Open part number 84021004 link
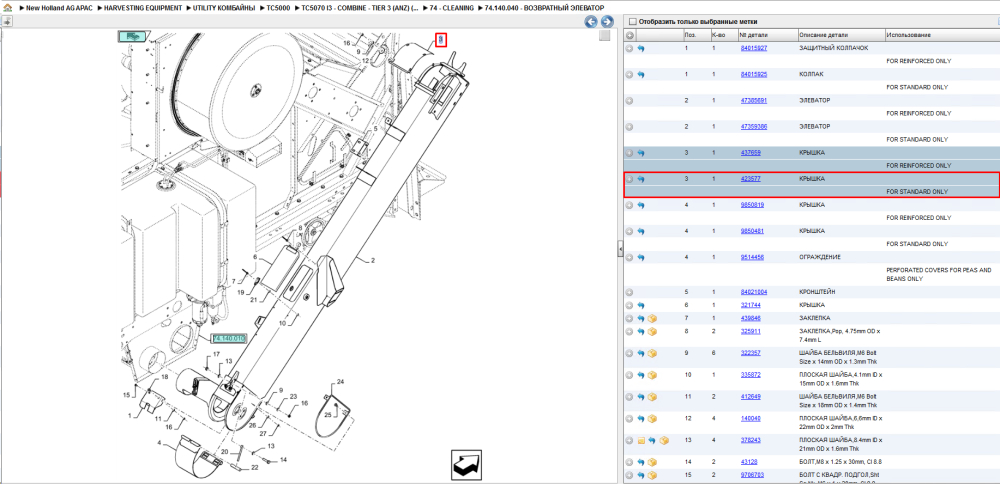This screenshot has width=1000, height=484. click(x=753, y=292)
